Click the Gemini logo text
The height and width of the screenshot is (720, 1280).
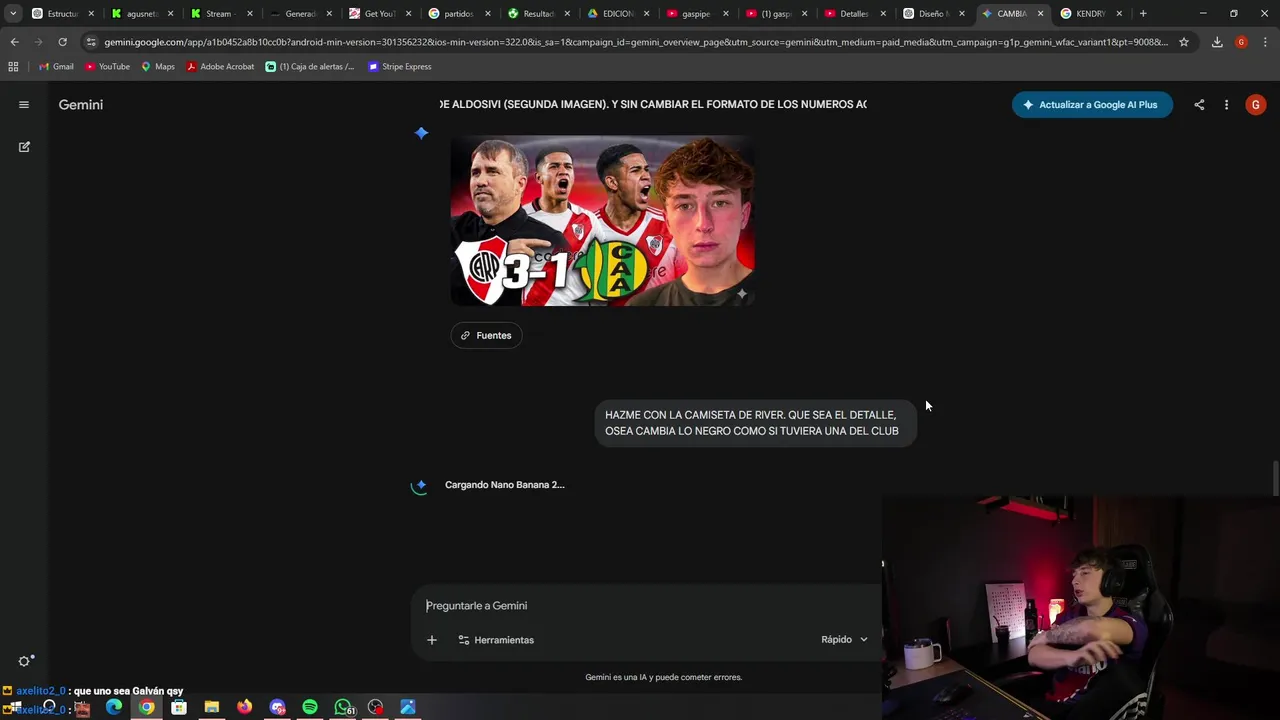(81, 104)
